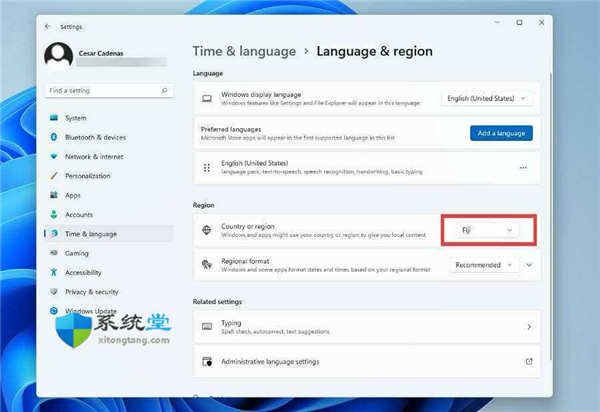The image size is (600, 412).
Task: Select Apps in the sidebar
Action: (x=109, y=195)
